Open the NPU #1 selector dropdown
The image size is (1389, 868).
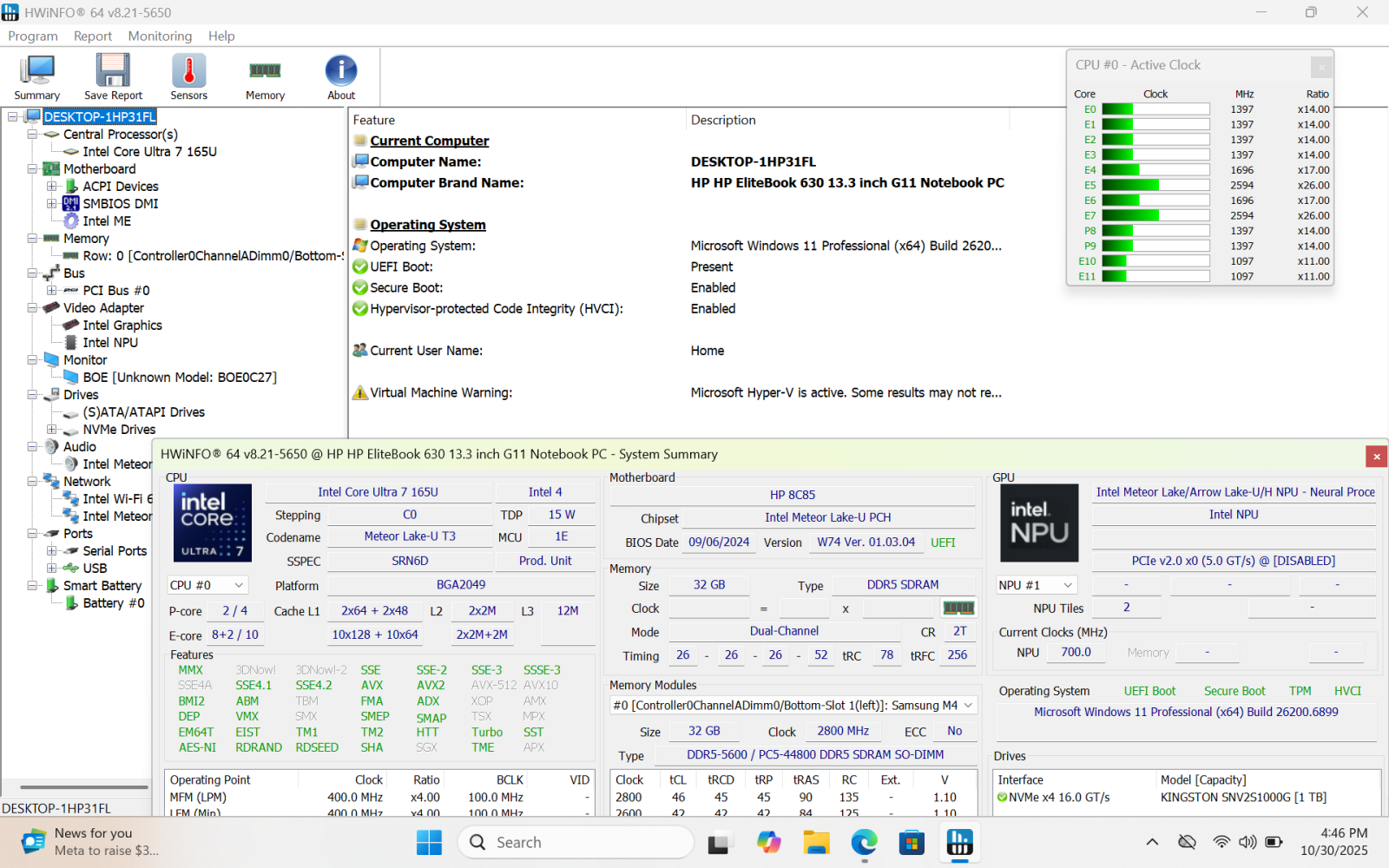1037,585
